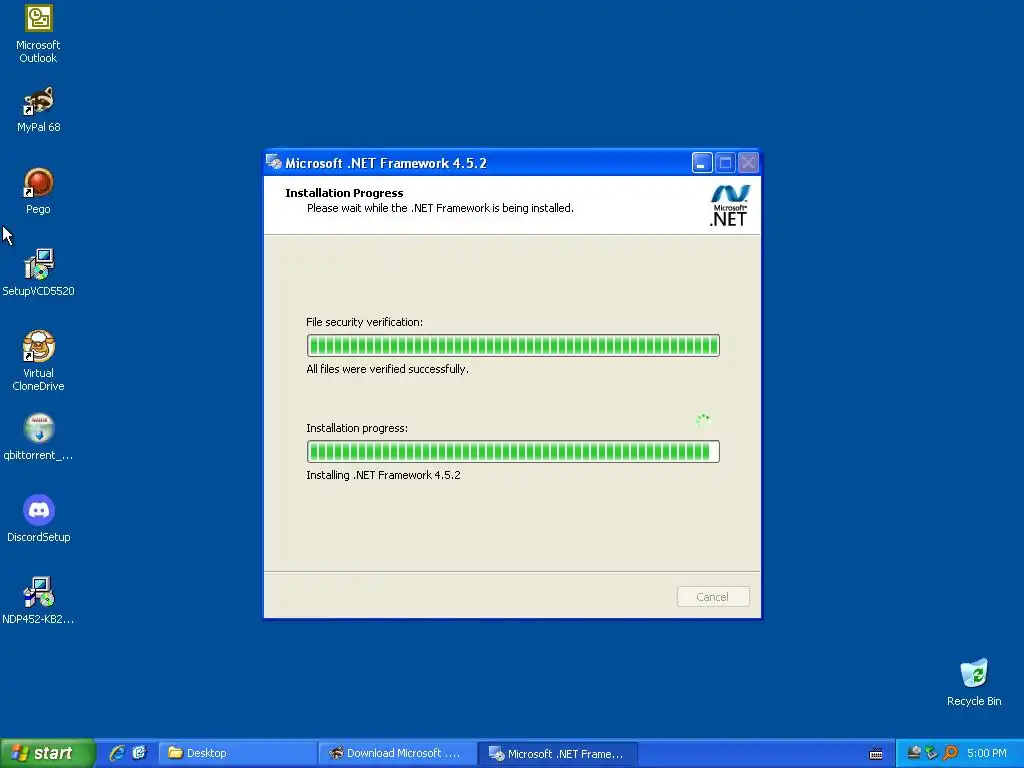Click 'Installing .NET Framework 4.5.2' status text

pyautogui.click(x=383, y=475)
